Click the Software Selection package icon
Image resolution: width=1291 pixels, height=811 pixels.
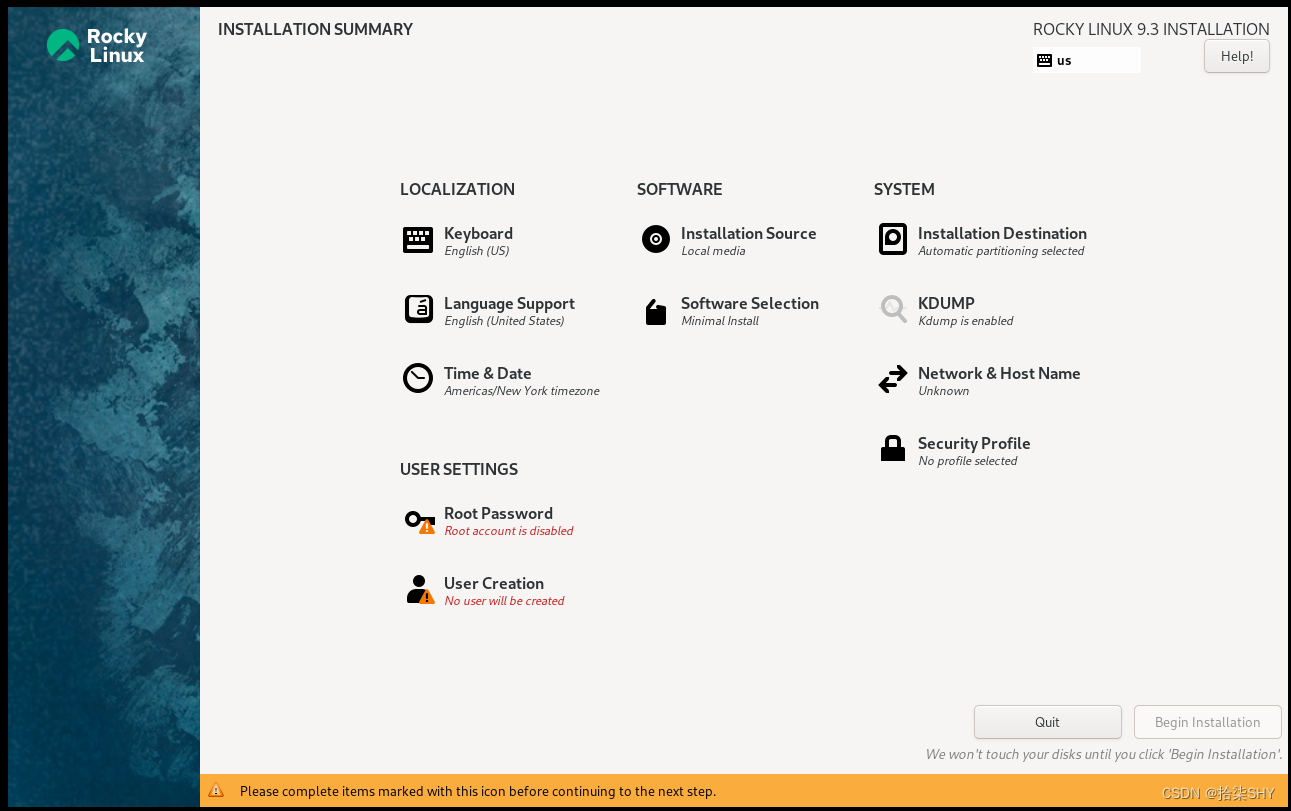coord(656,312)
